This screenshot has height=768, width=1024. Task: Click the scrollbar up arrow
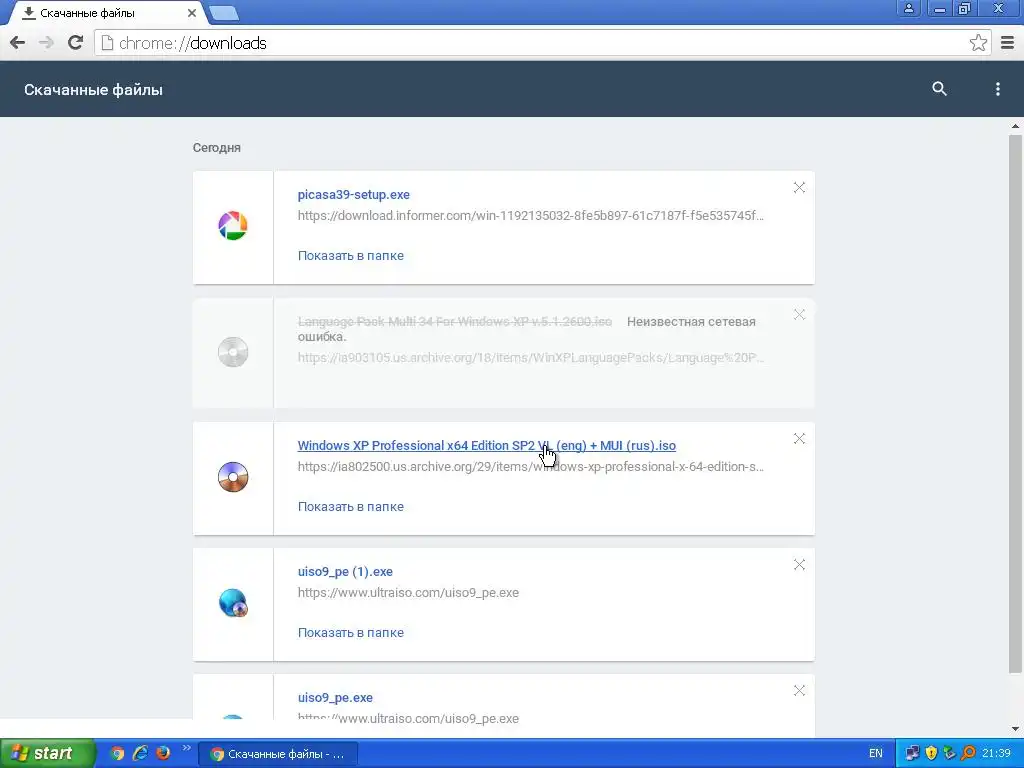pyautogui.click(x=1015, y=125)
